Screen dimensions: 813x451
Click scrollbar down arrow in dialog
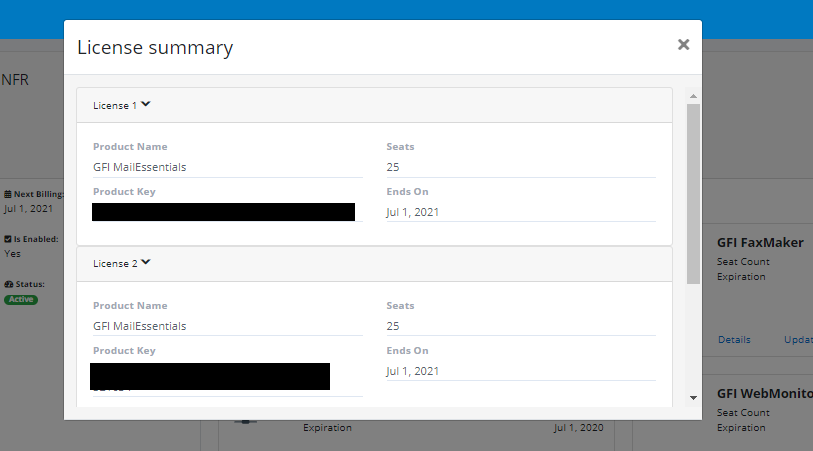click(x=693, y=398)
